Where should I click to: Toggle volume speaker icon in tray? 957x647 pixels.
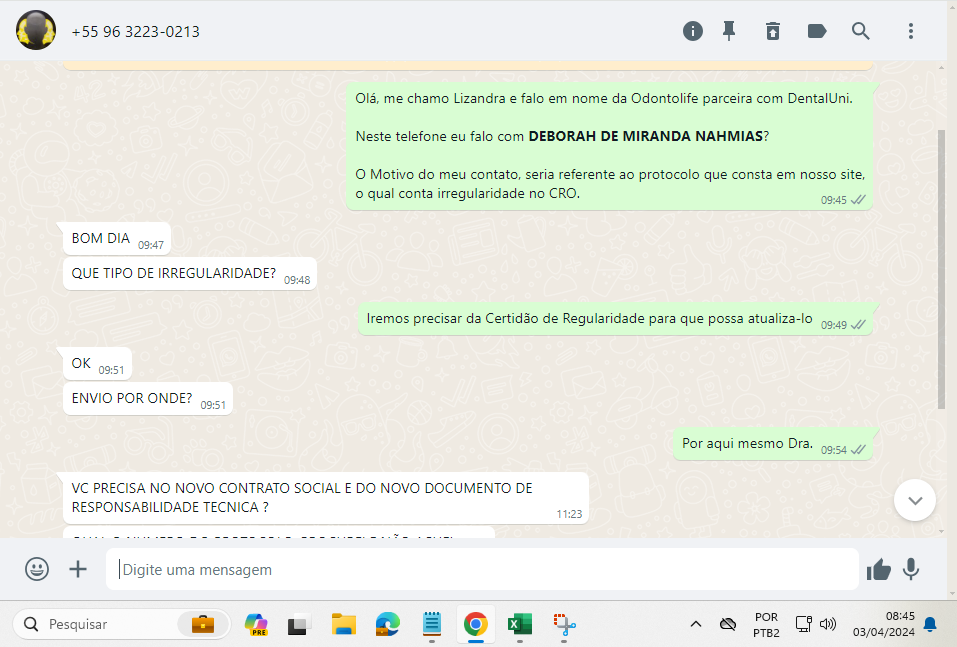pos(828,625)
